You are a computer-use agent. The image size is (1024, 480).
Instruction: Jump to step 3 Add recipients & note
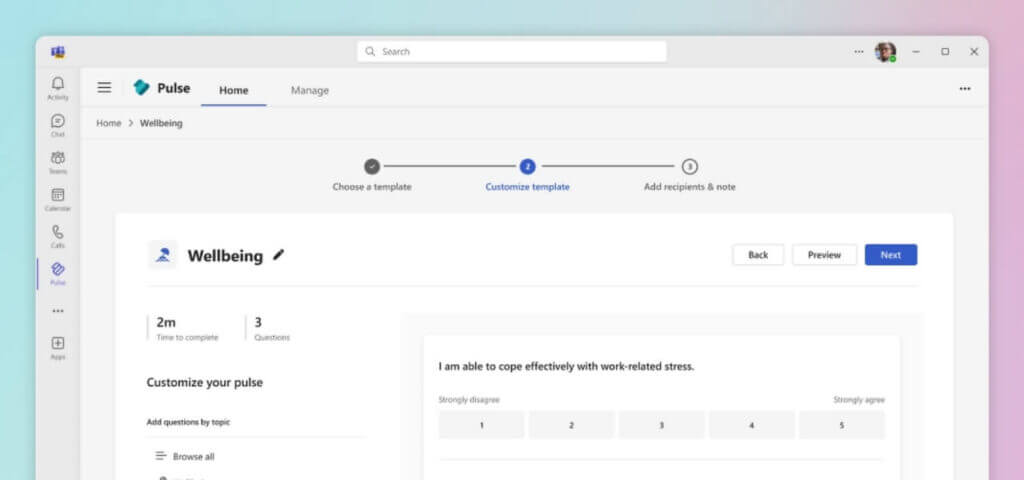690,167
